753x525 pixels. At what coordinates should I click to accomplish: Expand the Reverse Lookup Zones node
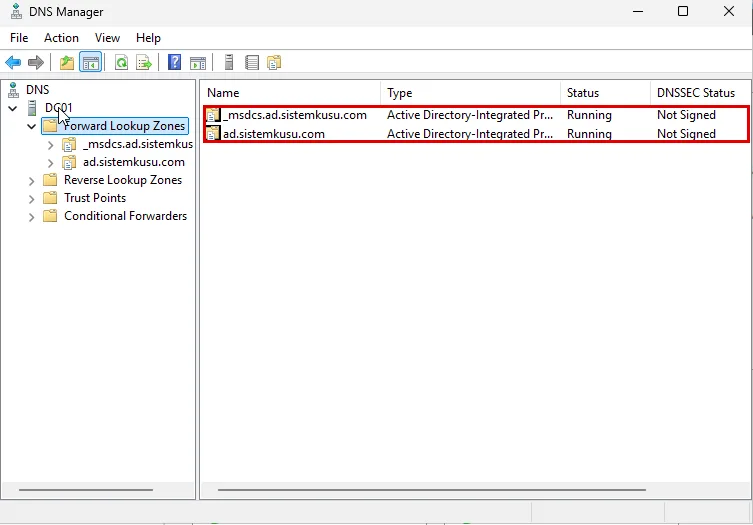pos(32,182)
